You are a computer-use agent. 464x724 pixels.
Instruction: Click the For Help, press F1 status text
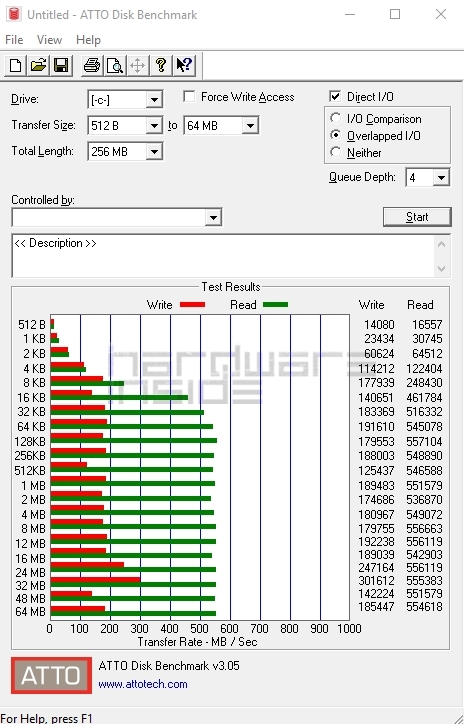(47, 718)
